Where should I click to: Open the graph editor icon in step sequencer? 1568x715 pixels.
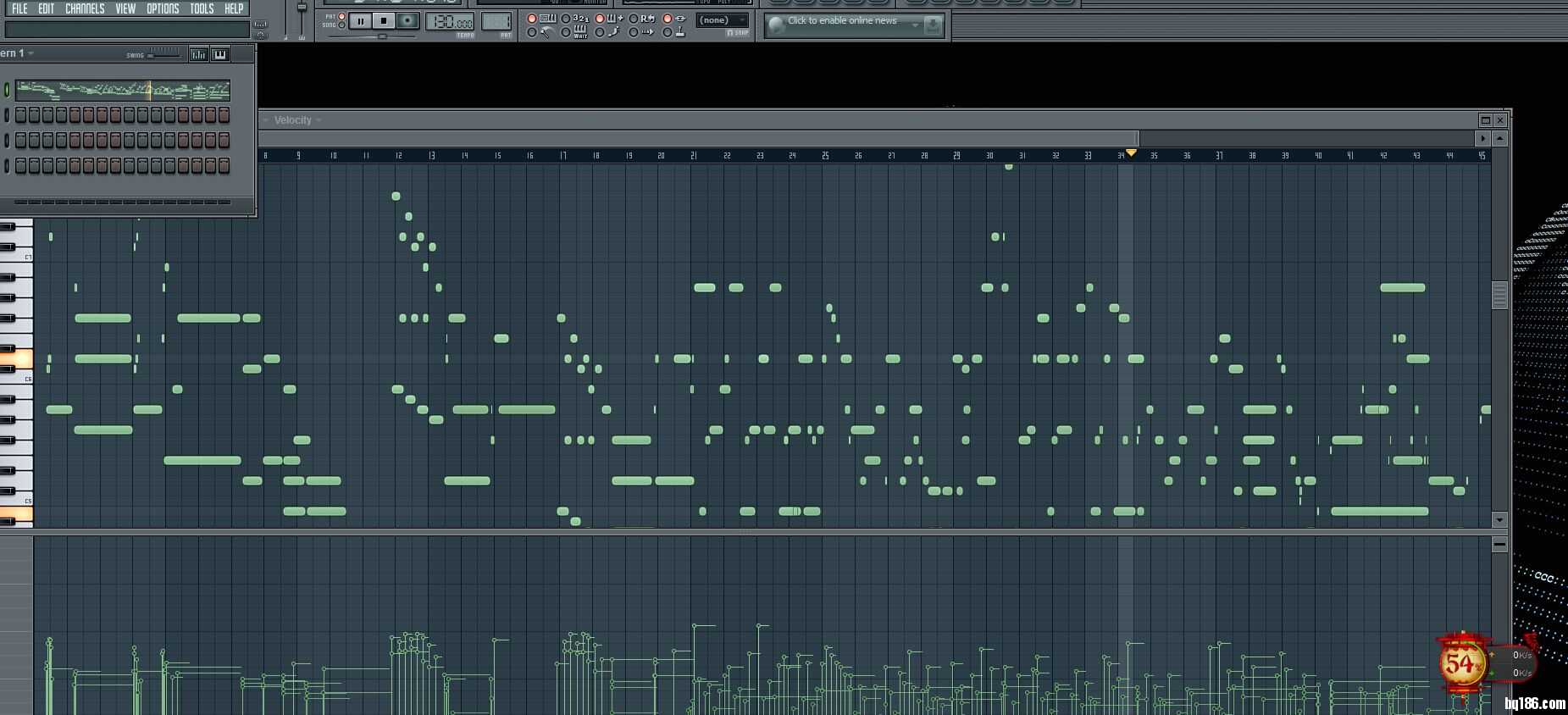click(198, 54)
